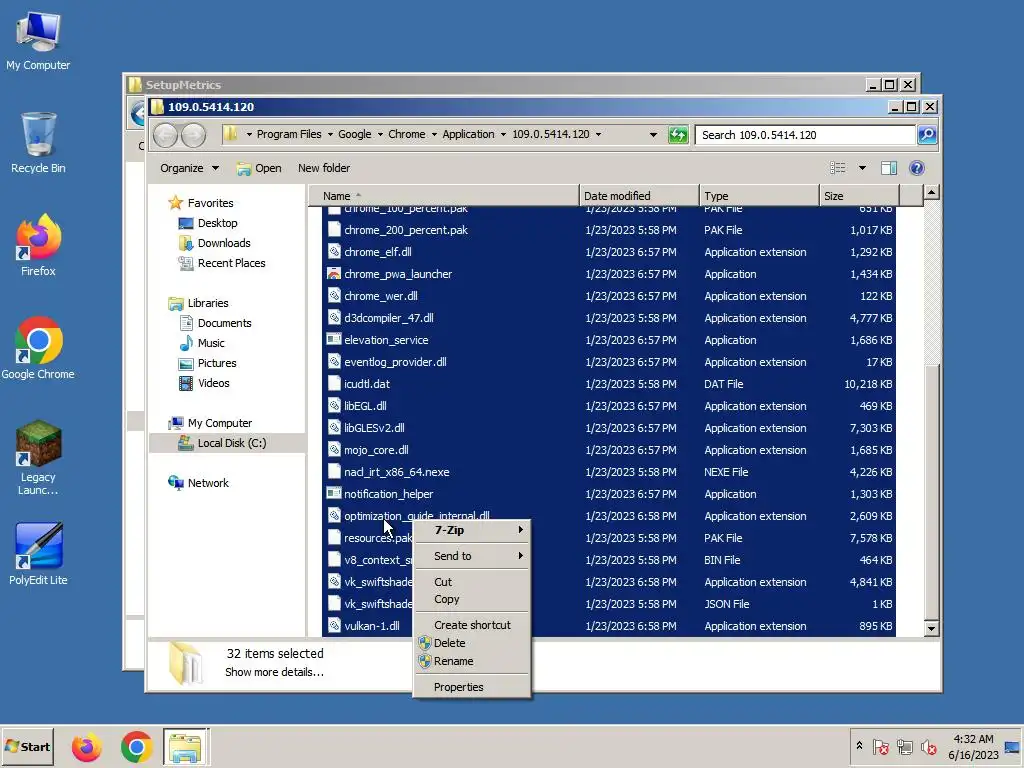Expand the Application breadcrumb arrow
The width and height of the screenshot is (1024, 768).
503,135
